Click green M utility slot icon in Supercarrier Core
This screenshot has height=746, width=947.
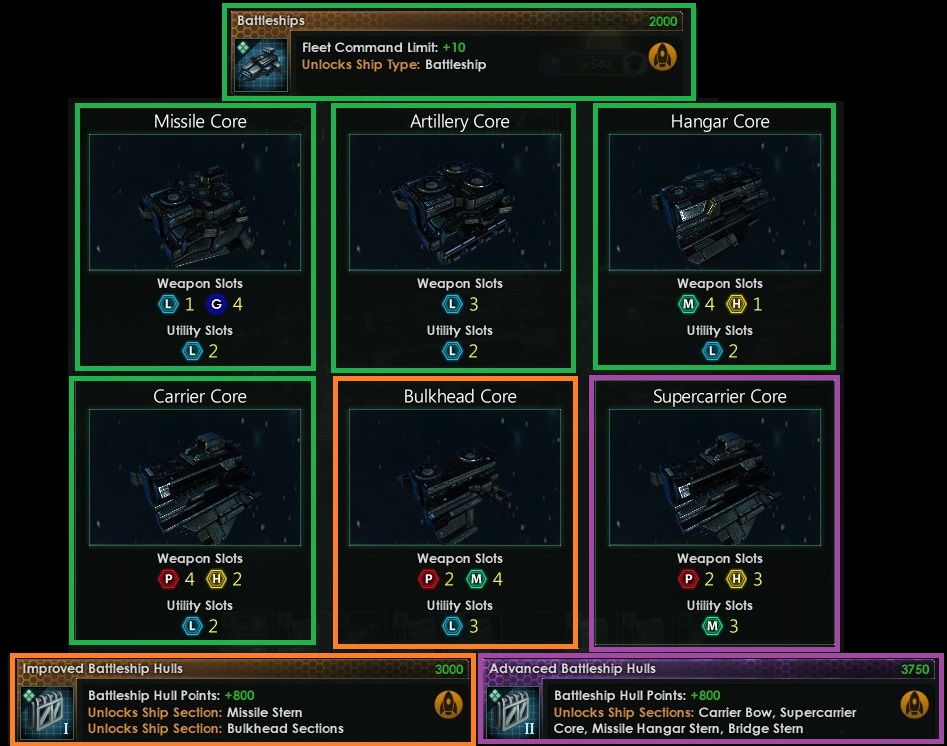[x=713, y=626]
